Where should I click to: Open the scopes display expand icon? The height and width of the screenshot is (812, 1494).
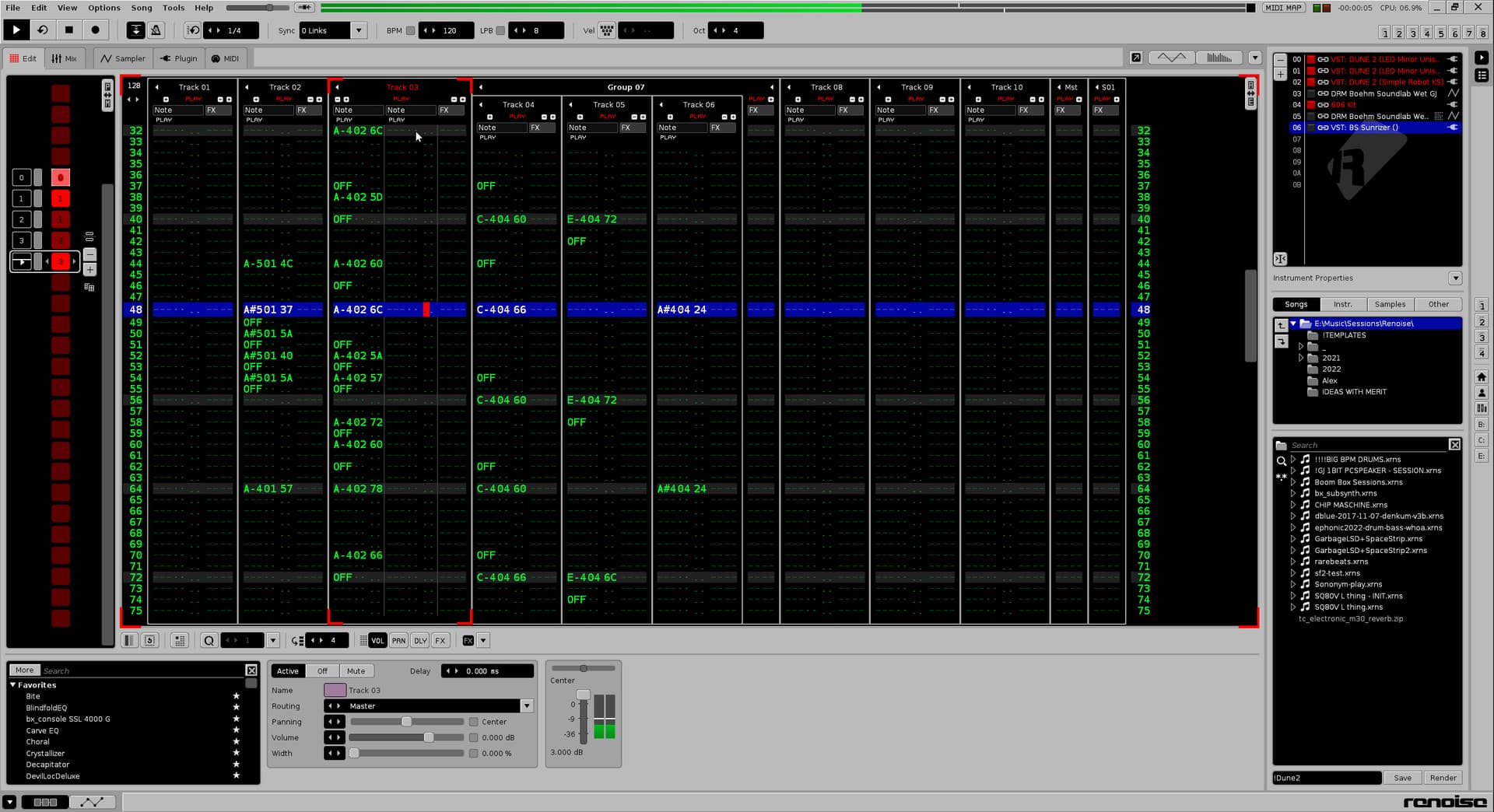1136,58
